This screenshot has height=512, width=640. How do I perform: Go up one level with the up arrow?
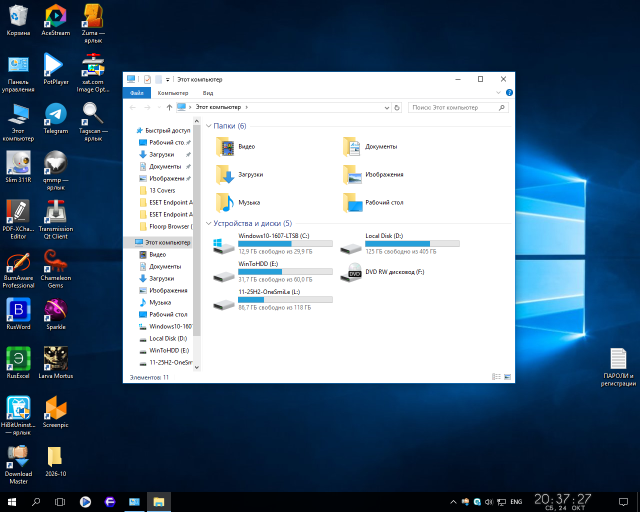tap(169, 107)
